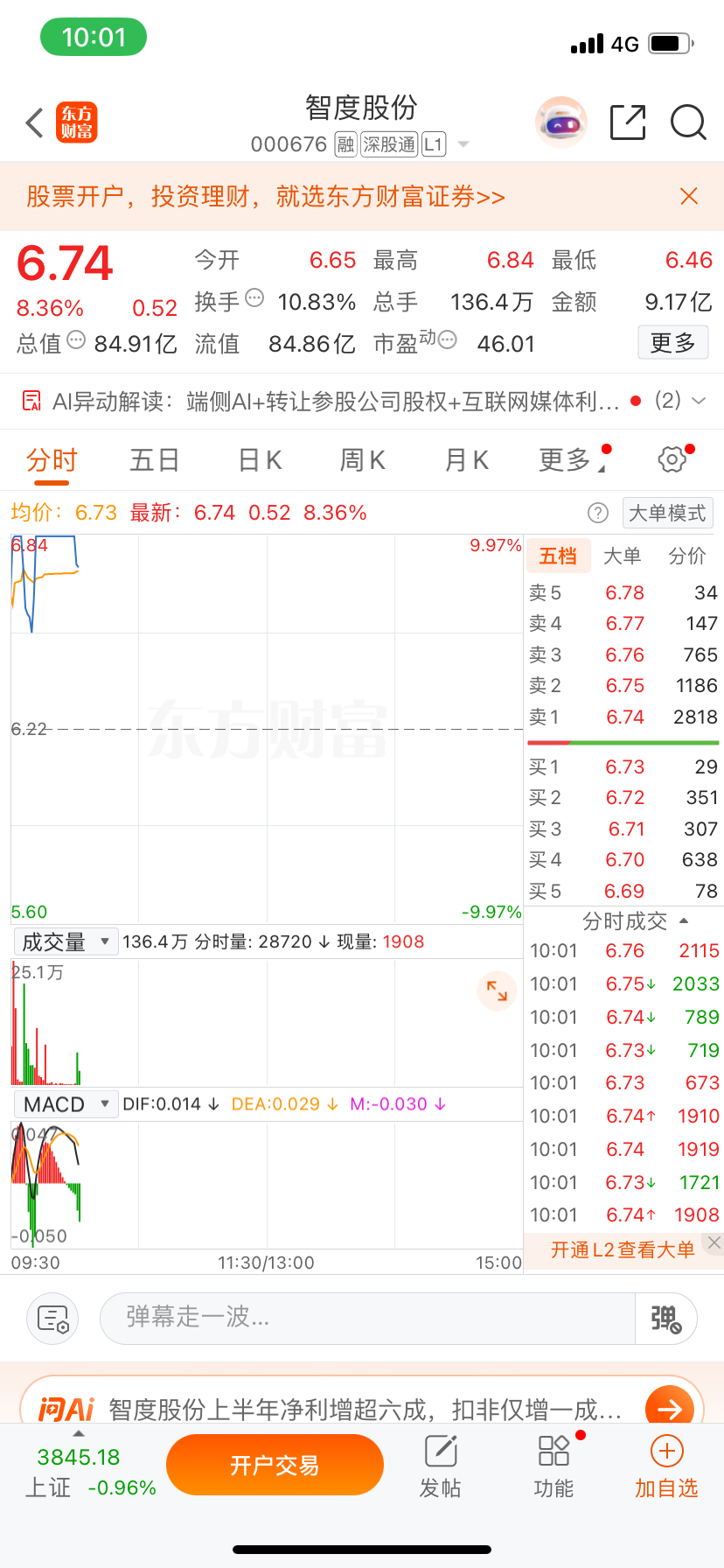
Task: Switch to 周K chart tab
Action: pos(363,460)
